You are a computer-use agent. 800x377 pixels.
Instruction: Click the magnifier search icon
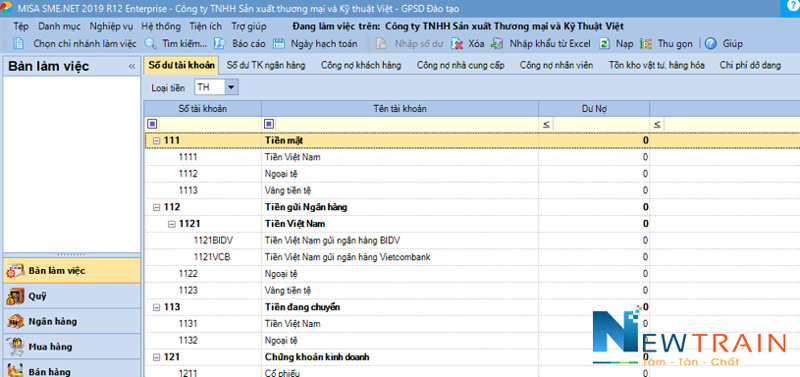tap(150, 44)
